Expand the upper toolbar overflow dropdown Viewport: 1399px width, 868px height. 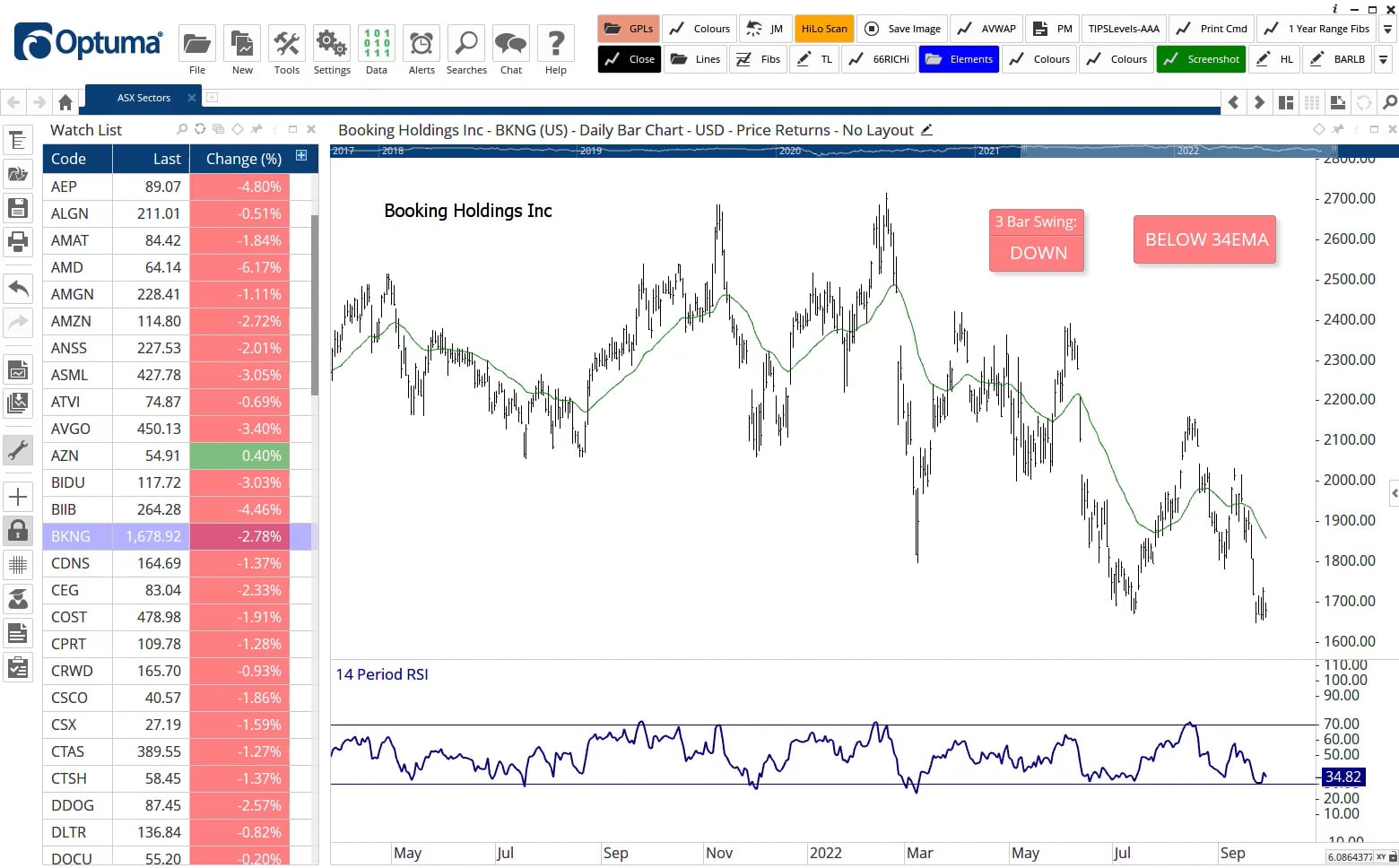point(1387,29)
